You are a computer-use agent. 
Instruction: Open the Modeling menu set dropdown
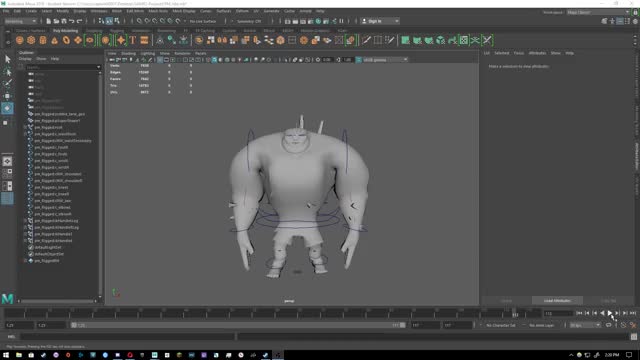pyautogui.click(x=20, y=21)
